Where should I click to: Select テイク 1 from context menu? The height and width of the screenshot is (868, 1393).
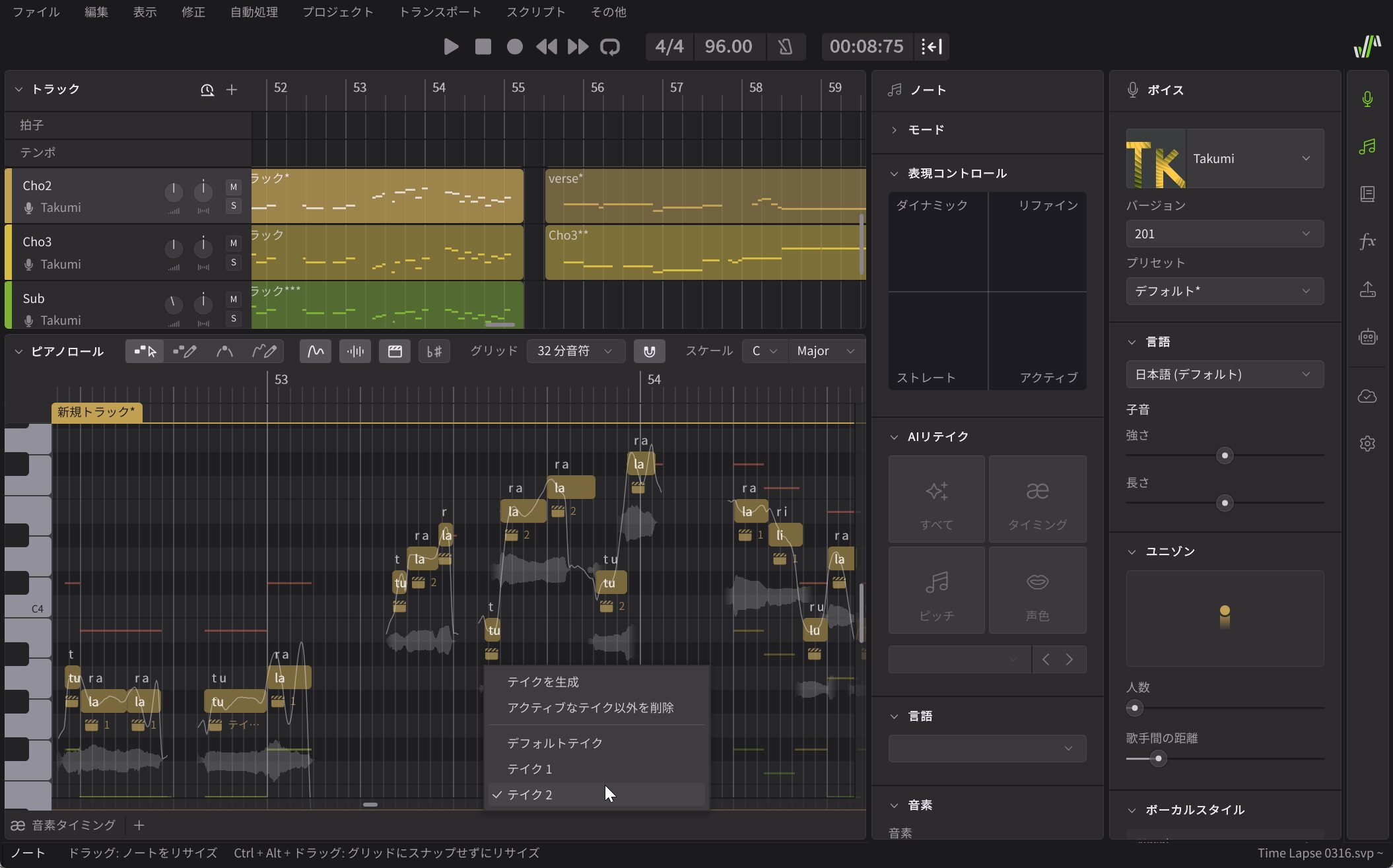pos(529,769)
